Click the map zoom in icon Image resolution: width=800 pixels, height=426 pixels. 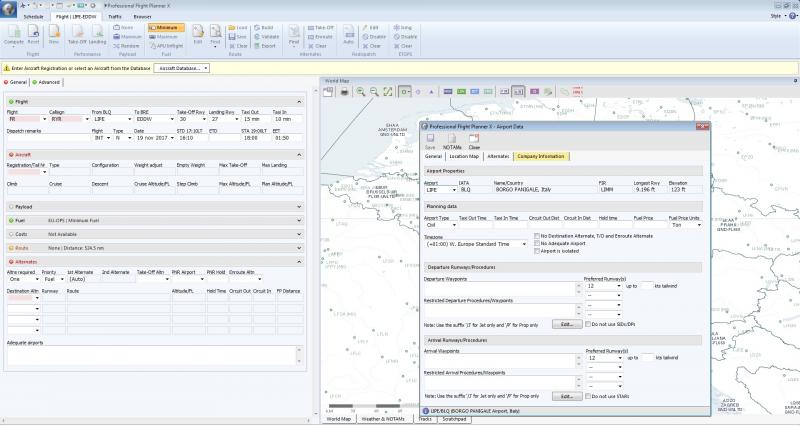click(x=361, y=92)
